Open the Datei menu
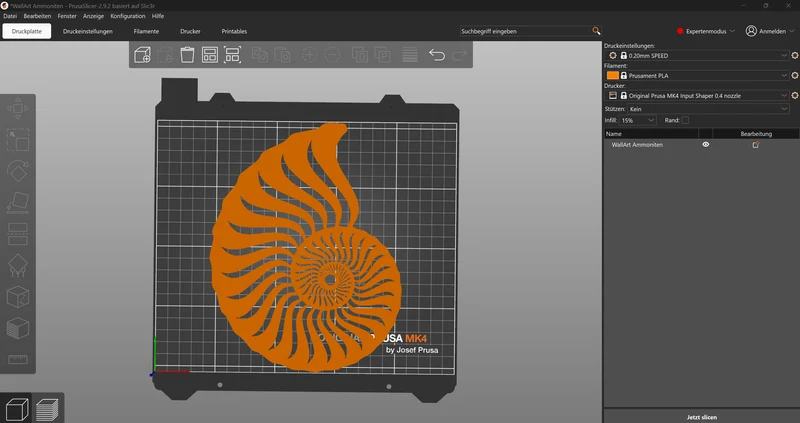 10,16
